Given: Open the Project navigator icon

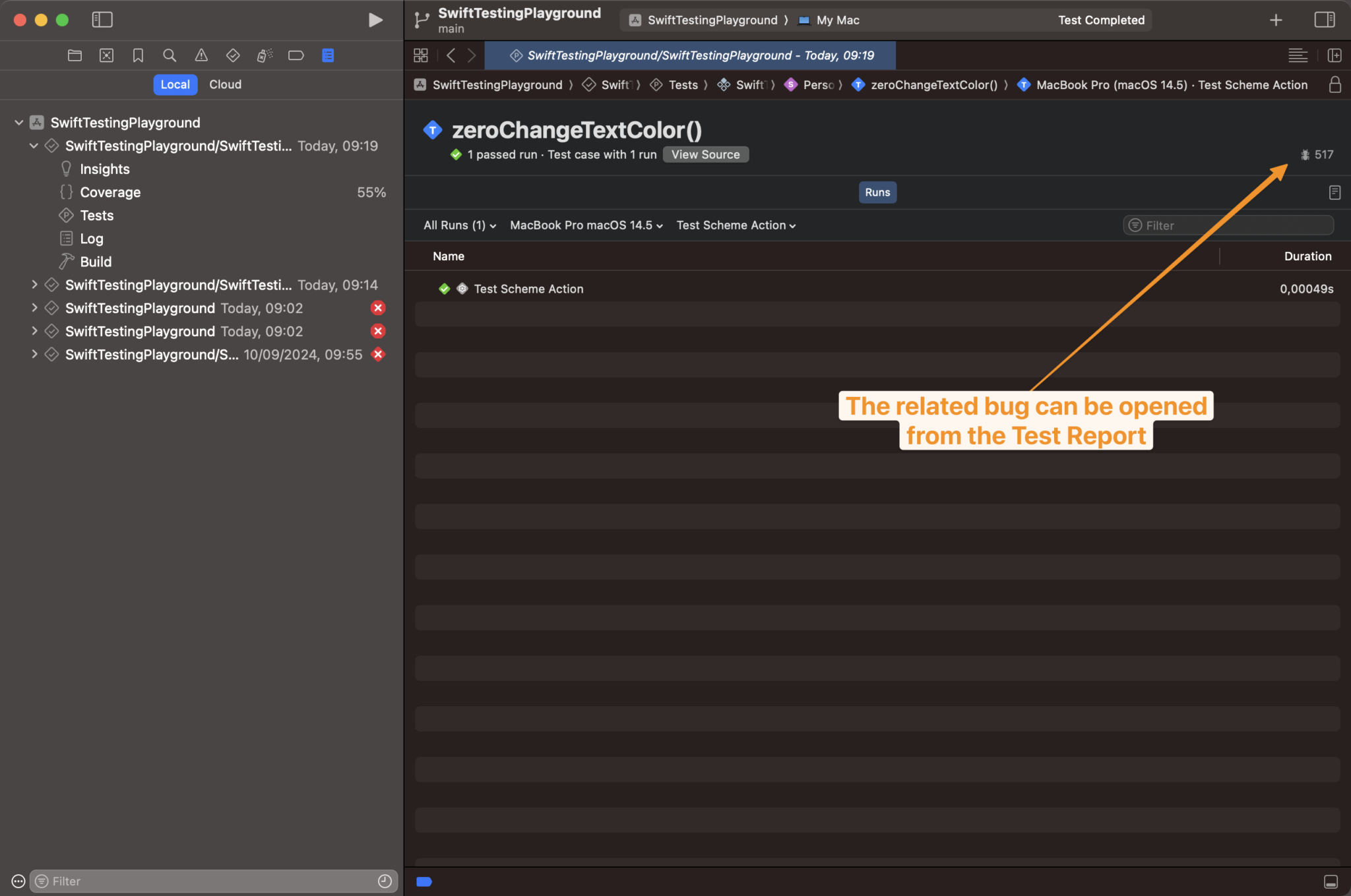Looking at the screenshot, I should (75, 55).
